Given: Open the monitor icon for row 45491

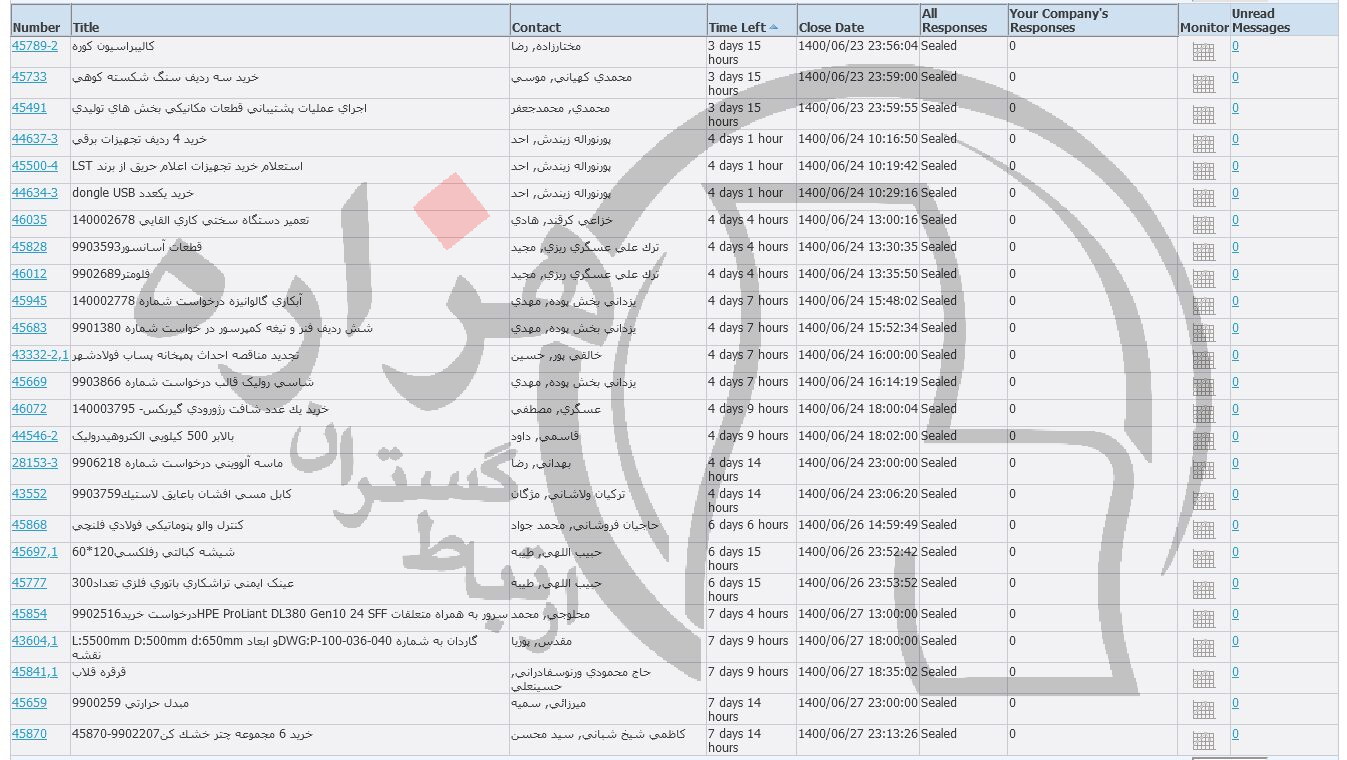Looking at the screenshot, I should [x=1203, y=115].
